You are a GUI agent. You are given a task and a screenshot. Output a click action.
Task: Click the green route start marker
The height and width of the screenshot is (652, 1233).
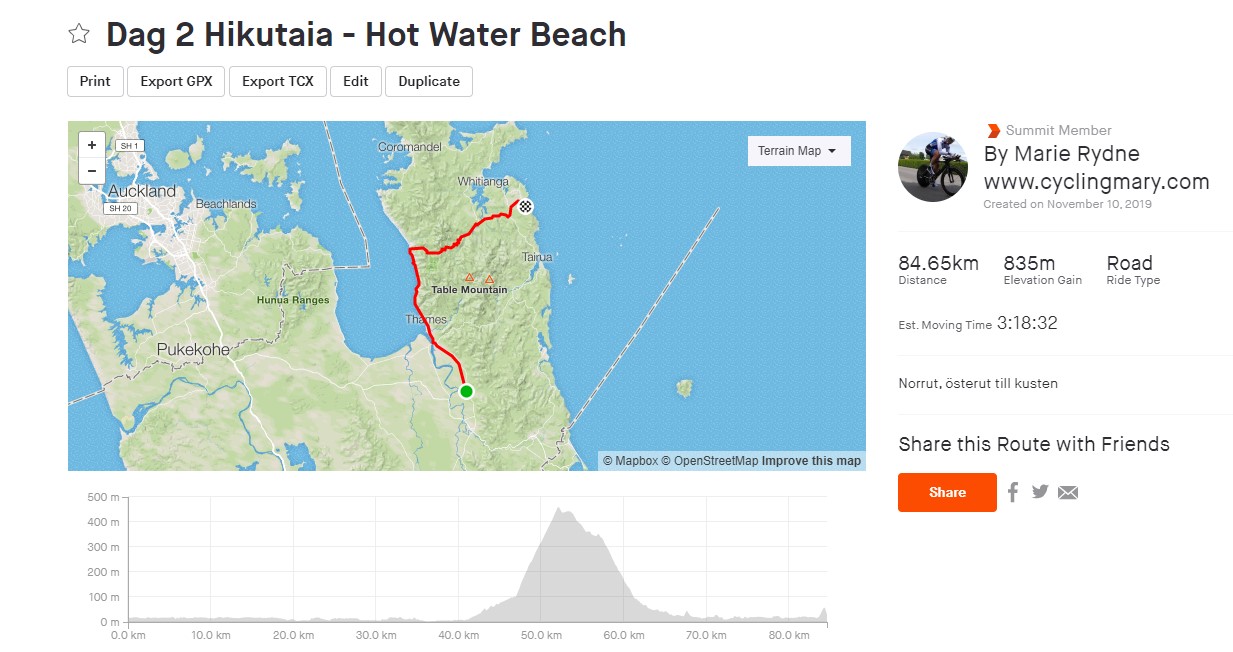click(465, 391)
